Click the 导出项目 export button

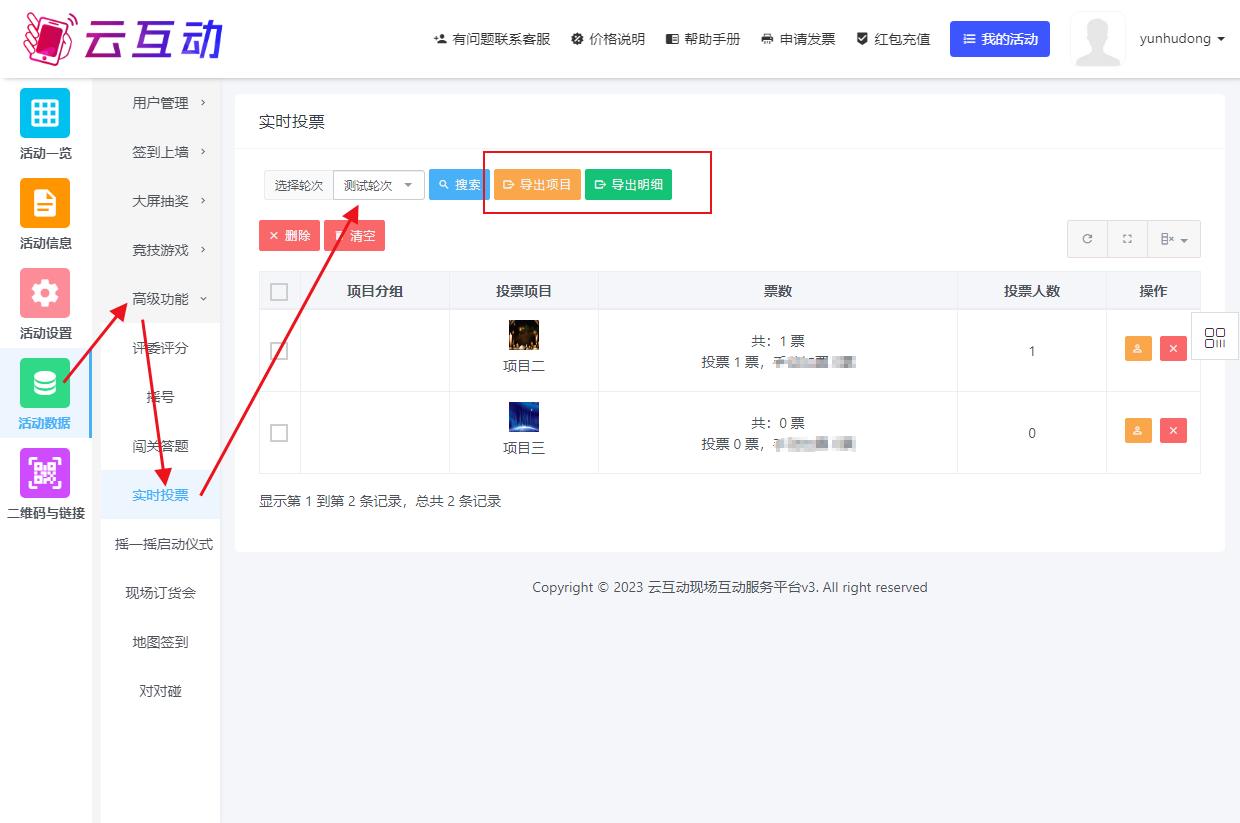[537, 185]
